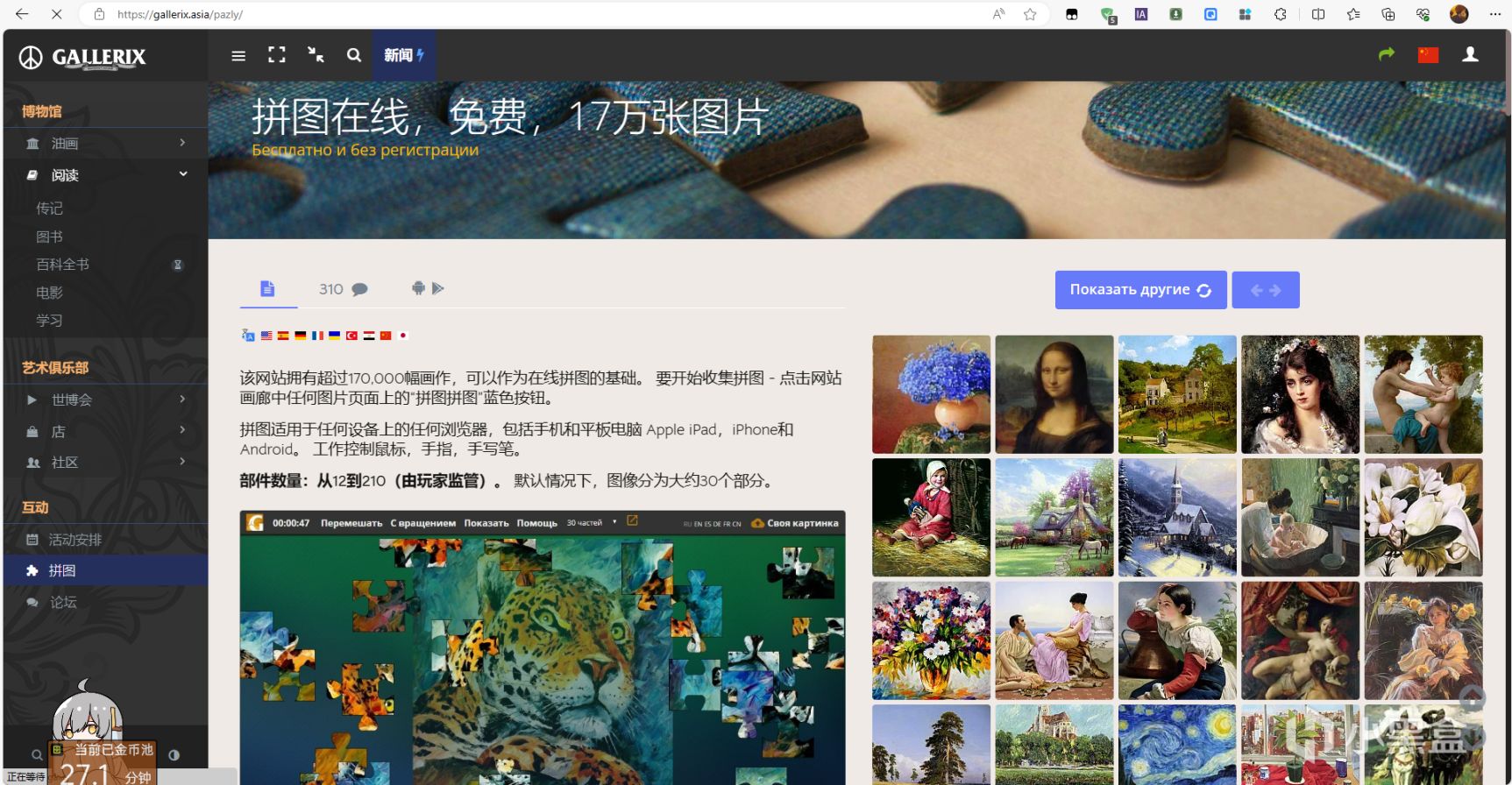
Task: Open site search magnifier in top bar
Action: coord(354,55)
